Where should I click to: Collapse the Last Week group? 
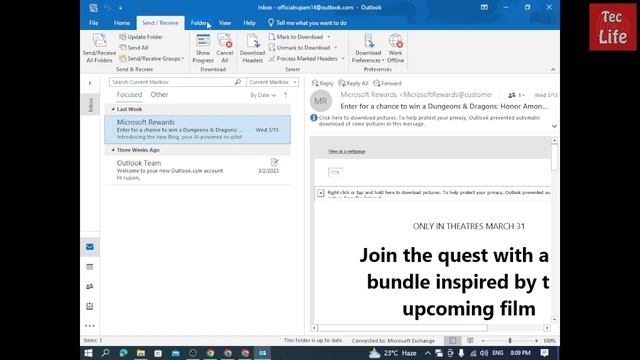113,109
